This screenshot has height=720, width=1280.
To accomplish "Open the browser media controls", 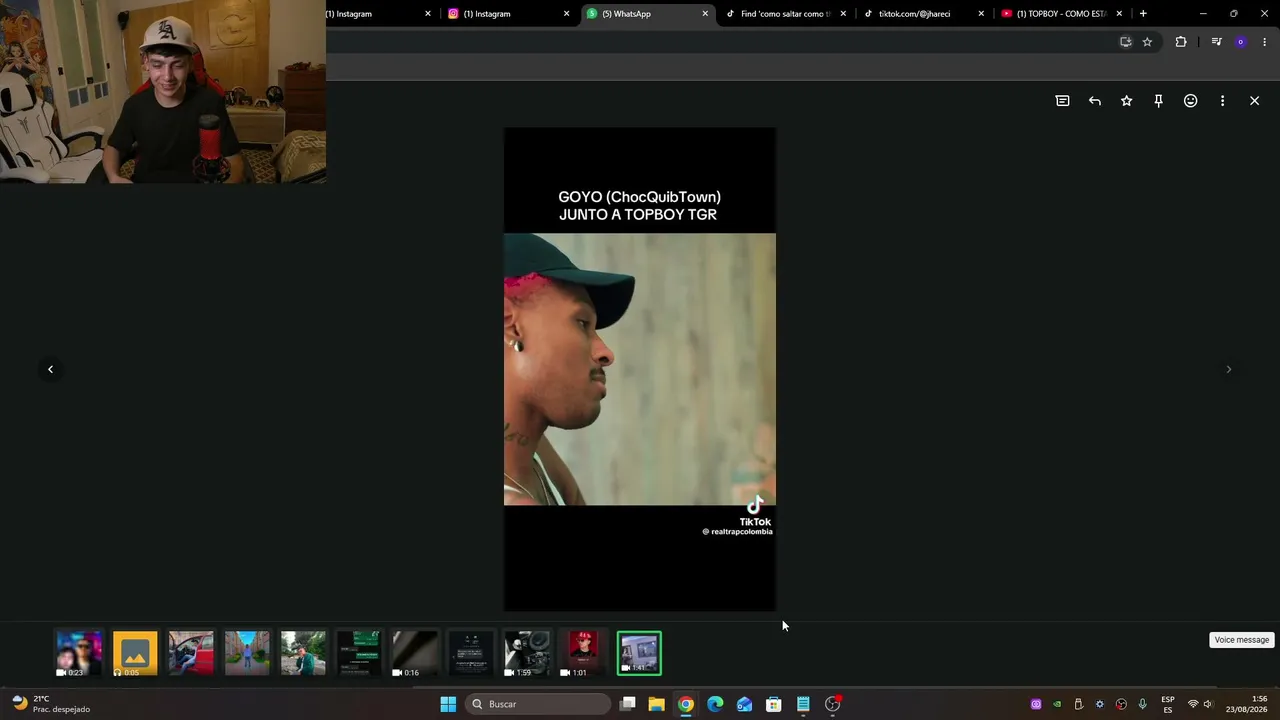I will [x=1216, y=42].
